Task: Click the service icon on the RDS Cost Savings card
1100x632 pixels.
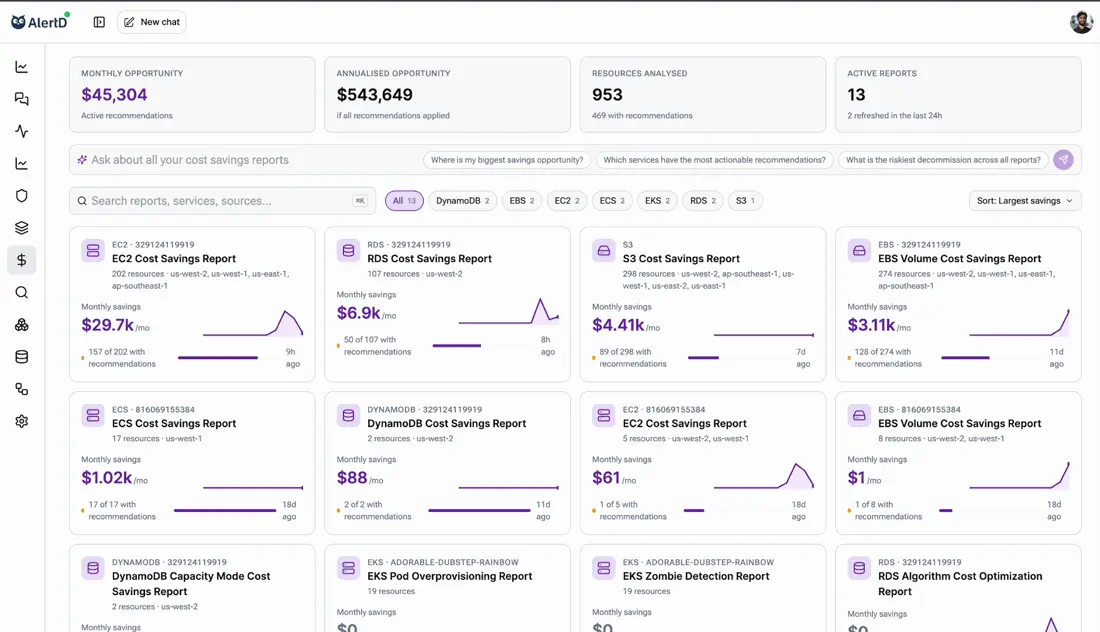Action: [348, 250]
